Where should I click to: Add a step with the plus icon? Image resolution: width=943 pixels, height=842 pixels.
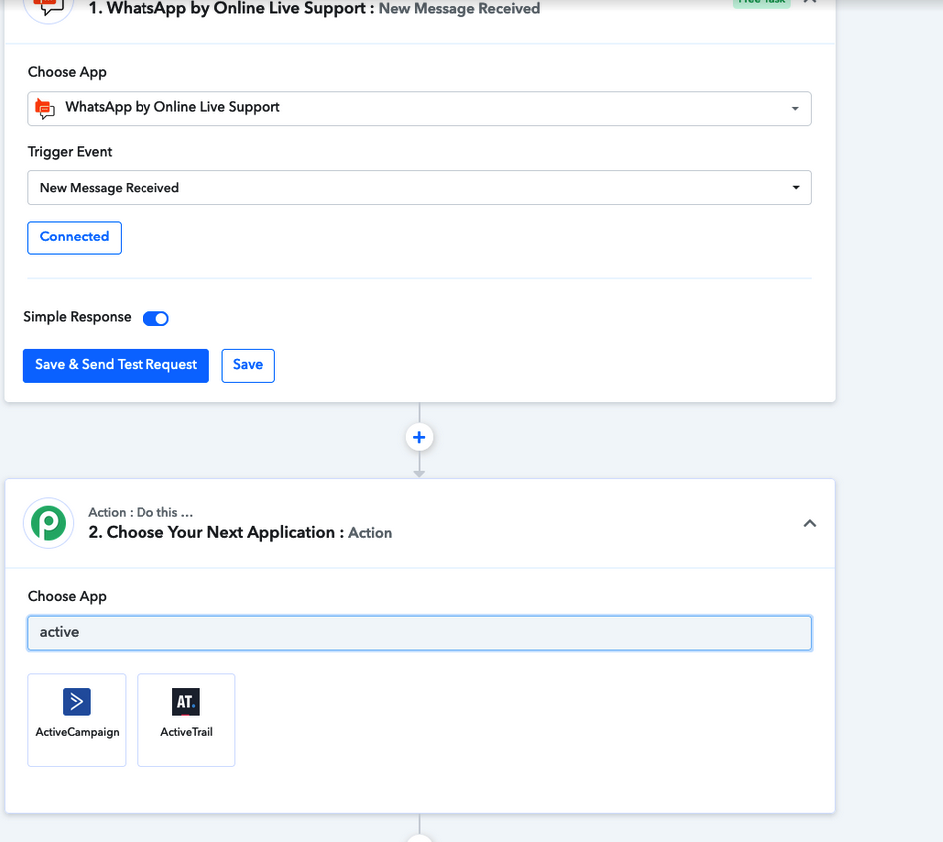[419, 437]
